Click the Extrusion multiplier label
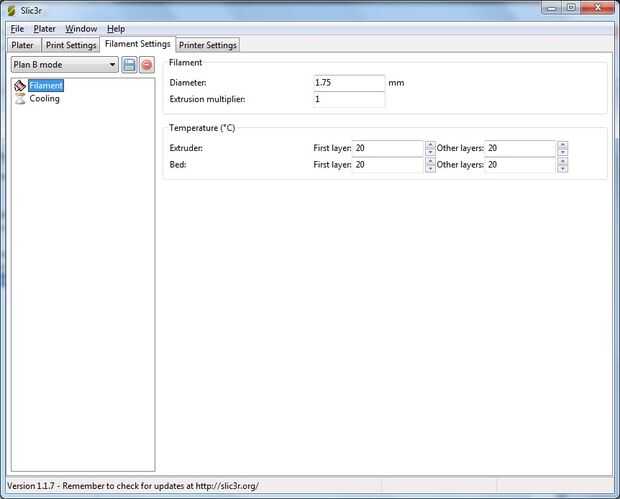This screenshot has height=499, width=620. click(x=207, y=99)
